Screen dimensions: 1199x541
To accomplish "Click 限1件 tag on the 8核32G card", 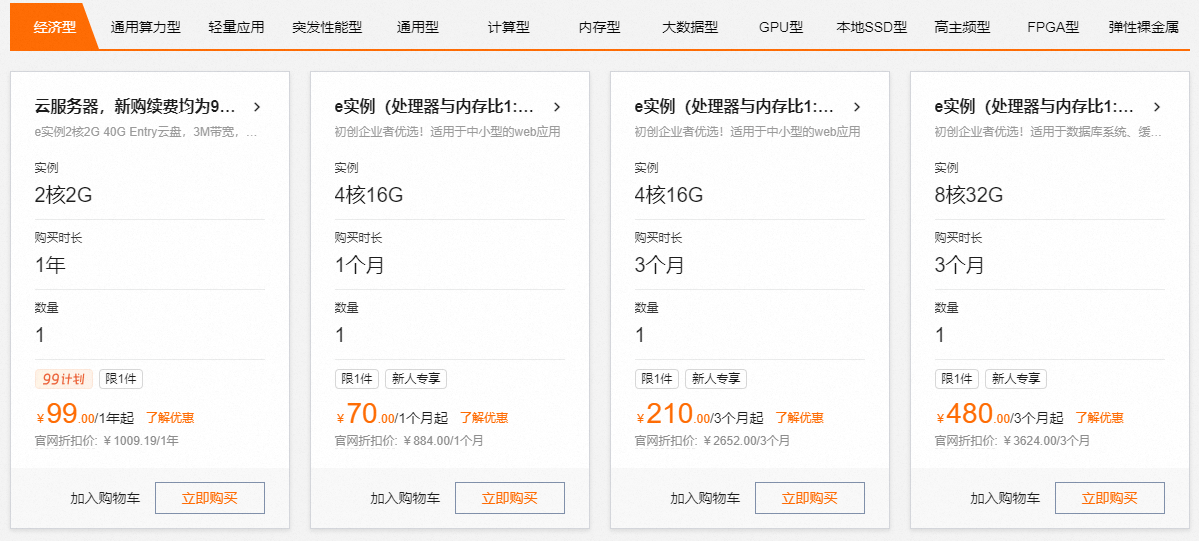I will 957,378.
